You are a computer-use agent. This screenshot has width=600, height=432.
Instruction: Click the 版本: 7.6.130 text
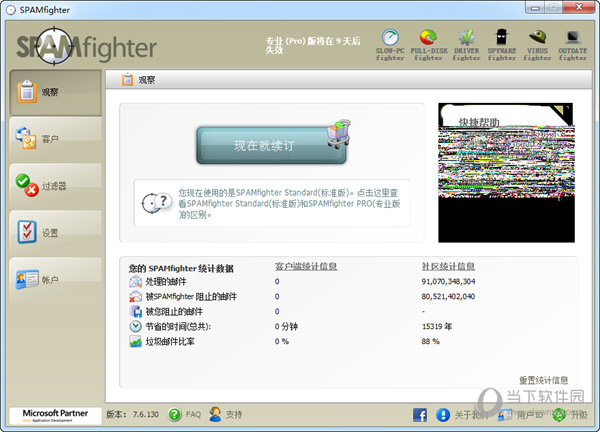tap(132, 414)
